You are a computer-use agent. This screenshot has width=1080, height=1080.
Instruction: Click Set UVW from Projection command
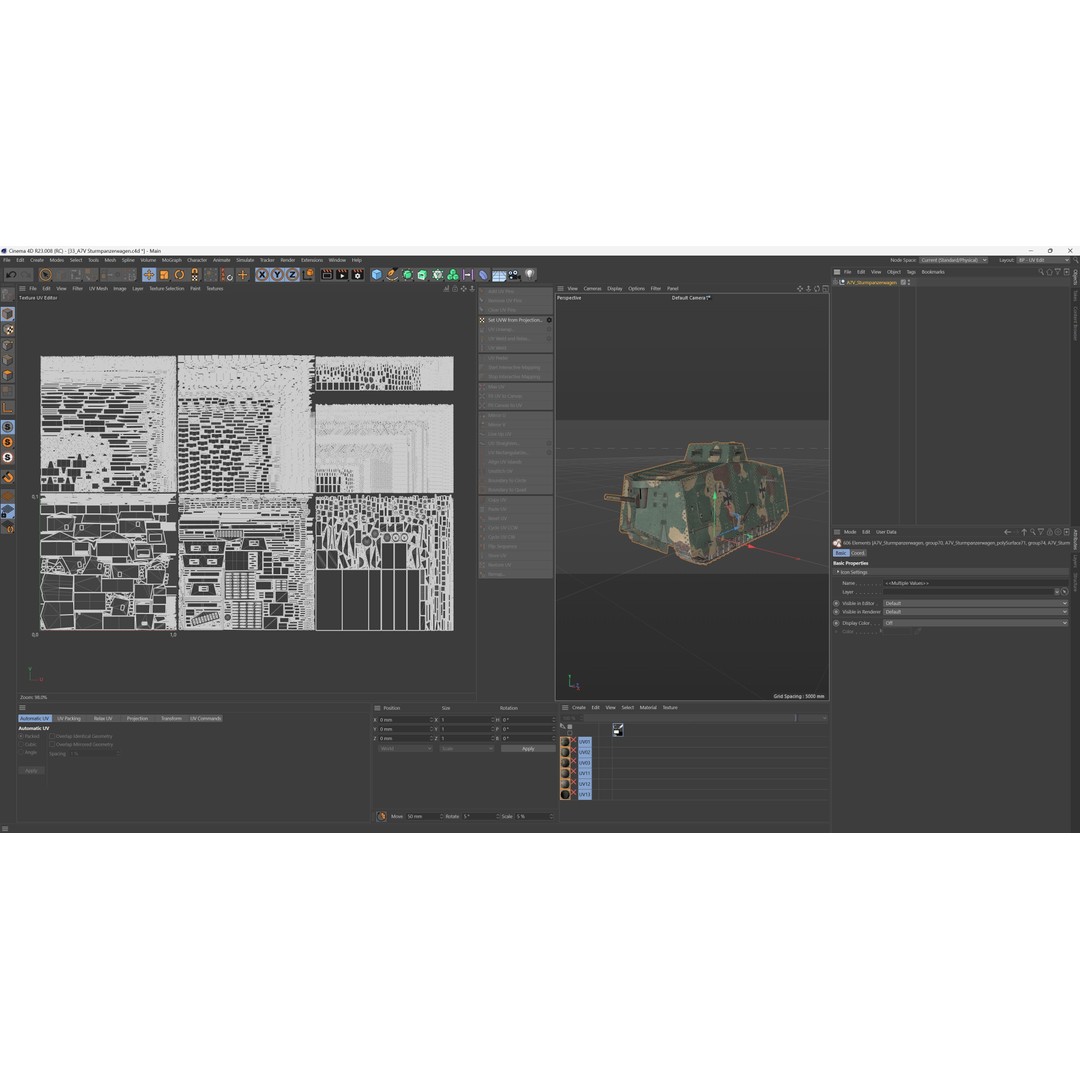(x=515, y=320)
